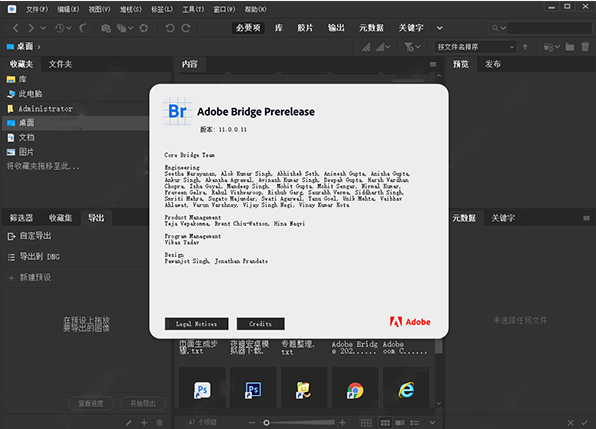Switch to thumbnails view icon
Image resolution: width=596 pixels, height=429 pixels.
click(385, 423)
